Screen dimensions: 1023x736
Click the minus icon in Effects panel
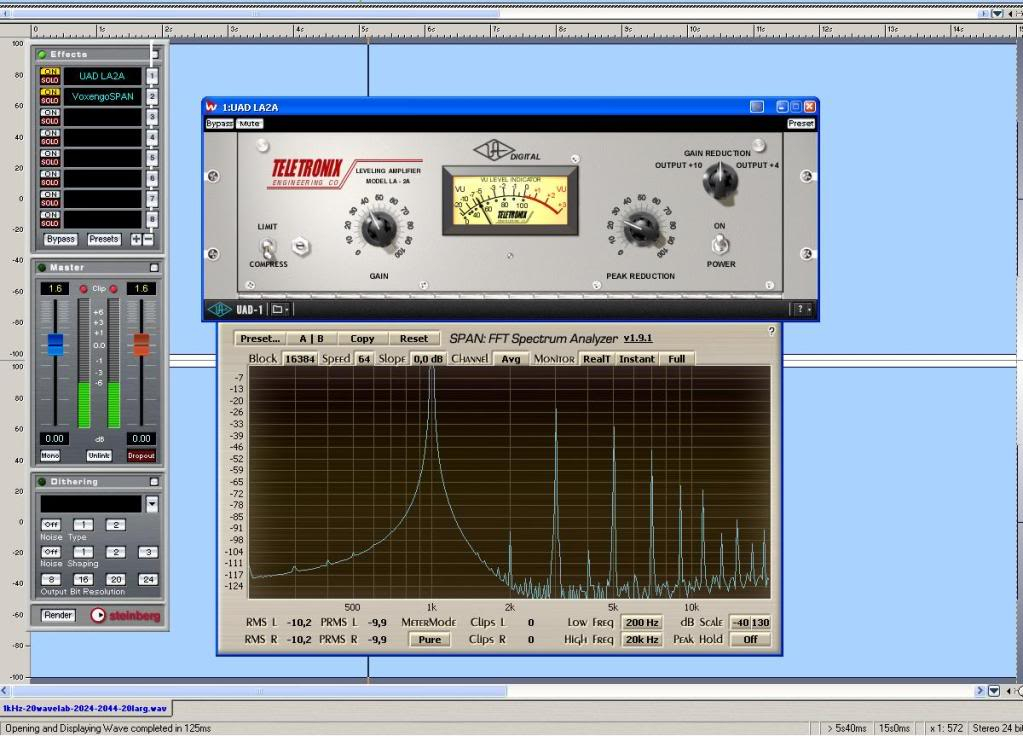tap(148, 239)
